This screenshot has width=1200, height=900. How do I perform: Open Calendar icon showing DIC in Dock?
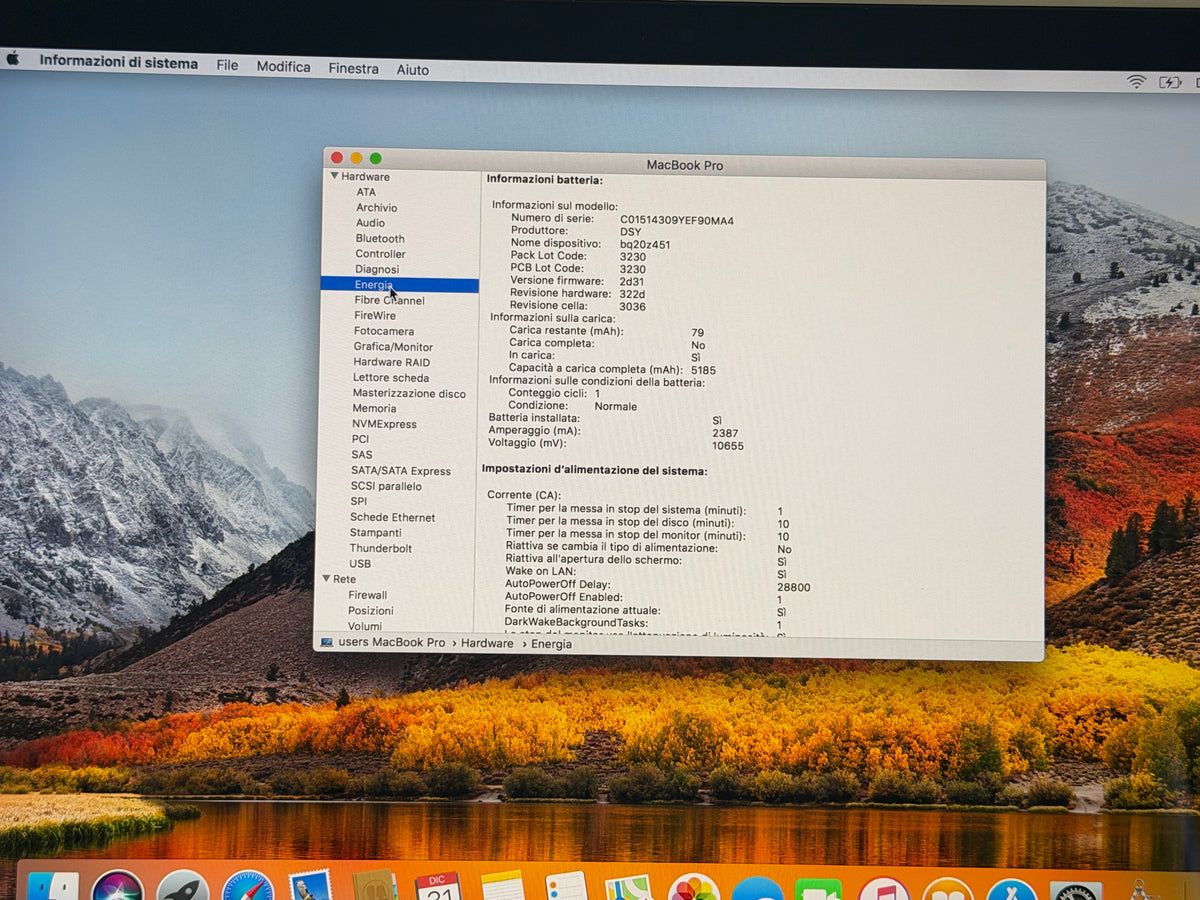coord(438,886)
